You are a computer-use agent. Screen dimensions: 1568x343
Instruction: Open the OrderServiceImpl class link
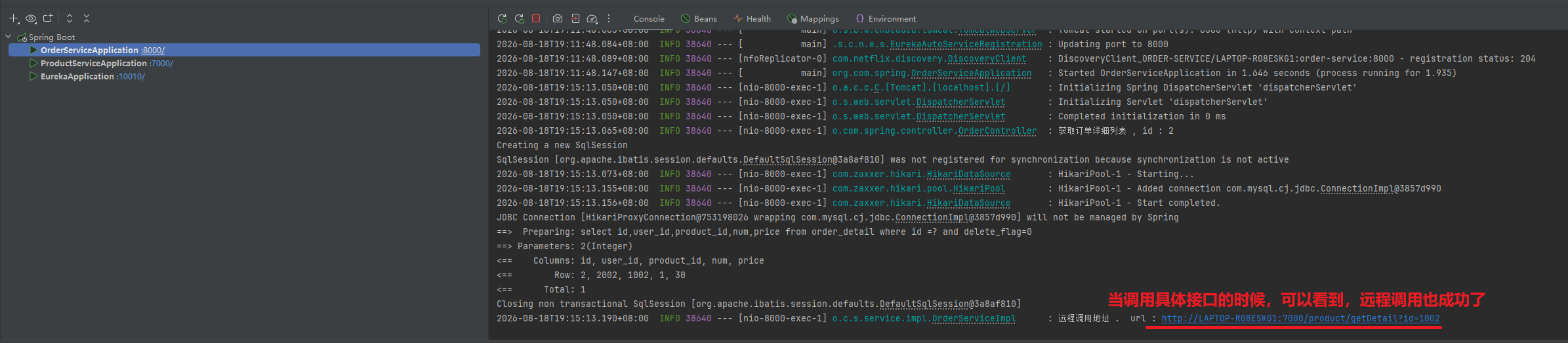click(x=974, y=319)
